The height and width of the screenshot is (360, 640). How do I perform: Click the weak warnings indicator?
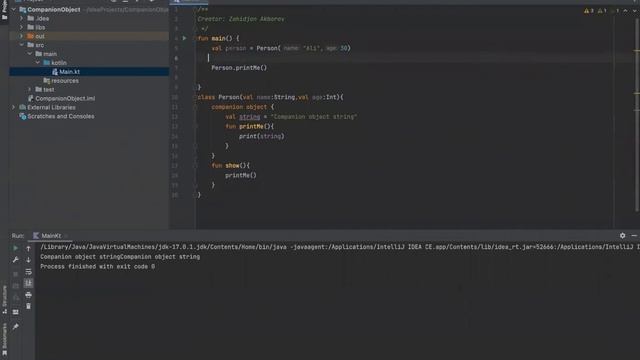point(602,11)
